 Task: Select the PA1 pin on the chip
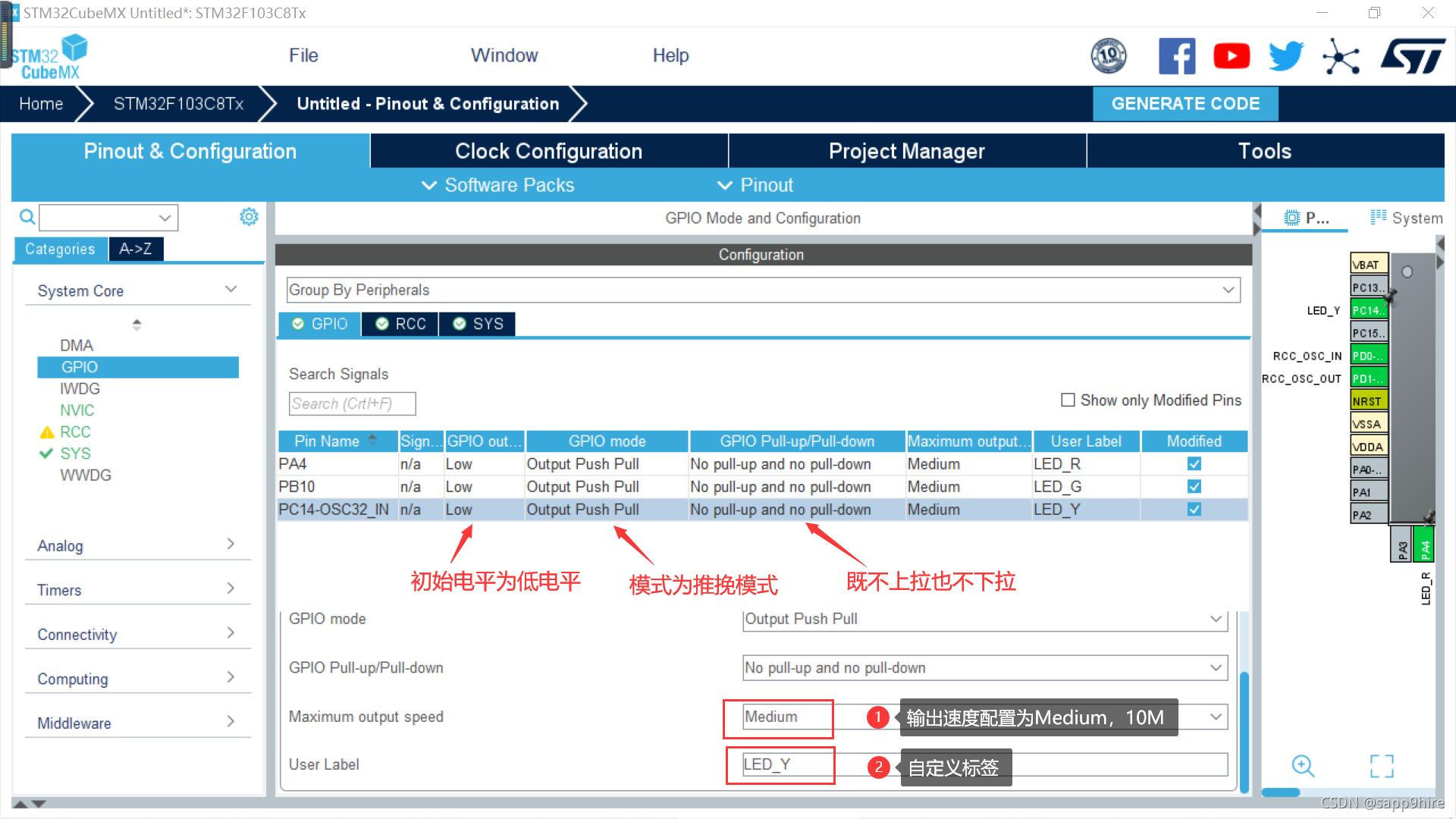tap(1369, 492)
